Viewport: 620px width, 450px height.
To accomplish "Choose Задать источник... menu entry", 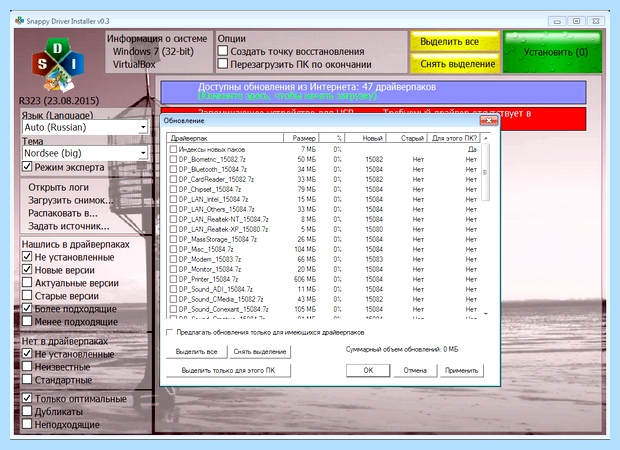I will pos(68,226).
